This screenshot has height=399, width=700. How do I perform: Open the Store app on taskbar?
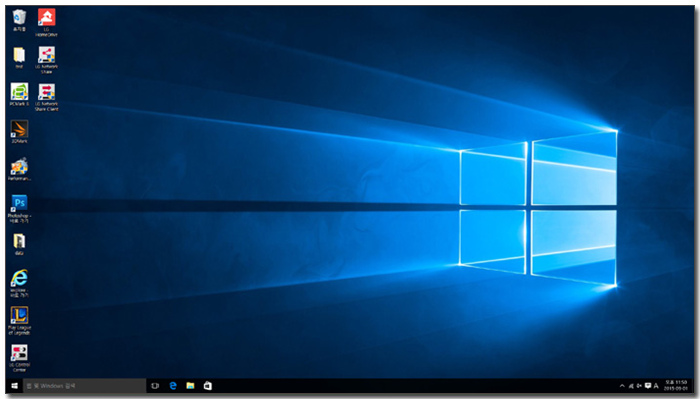(x=208, y=386)
